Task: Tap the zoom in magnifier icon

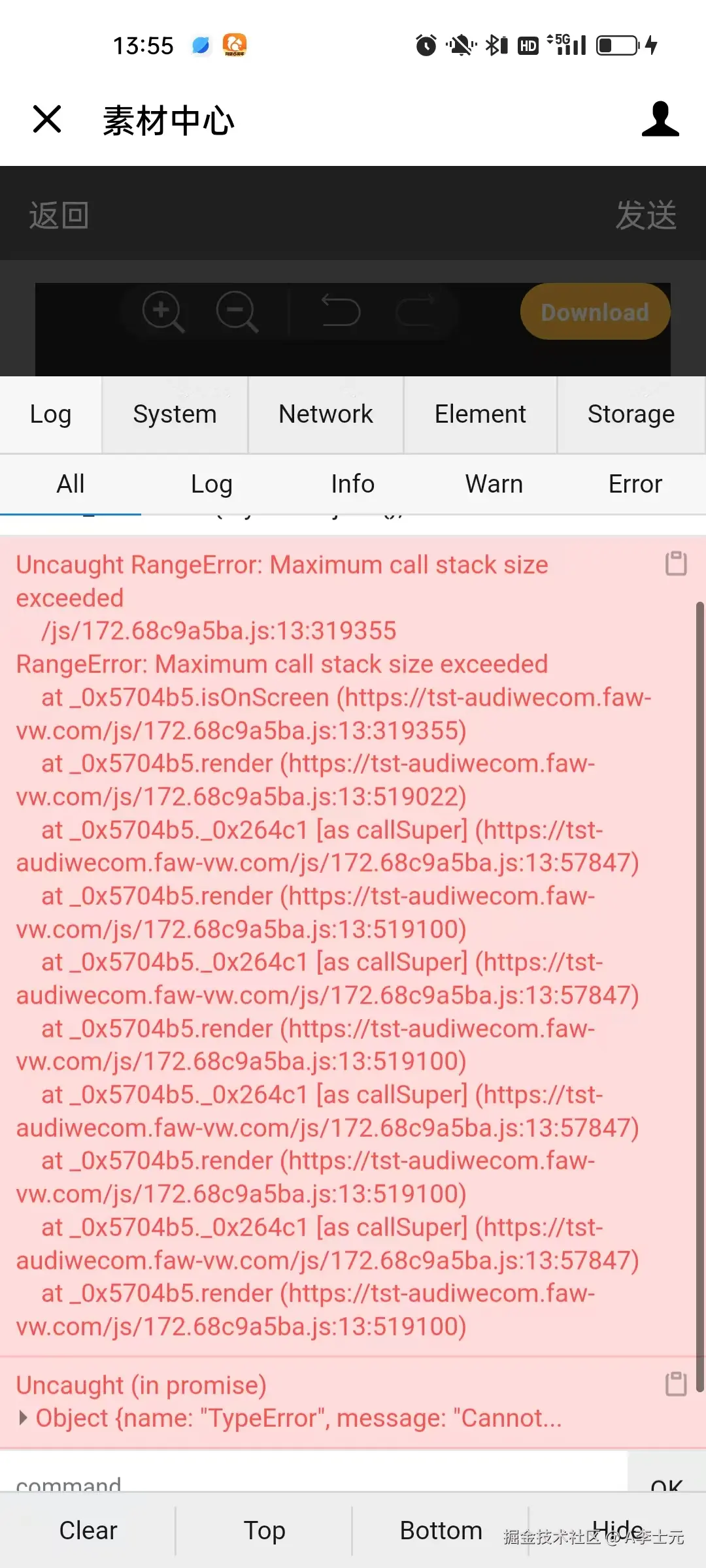Action: click(163, 312)
